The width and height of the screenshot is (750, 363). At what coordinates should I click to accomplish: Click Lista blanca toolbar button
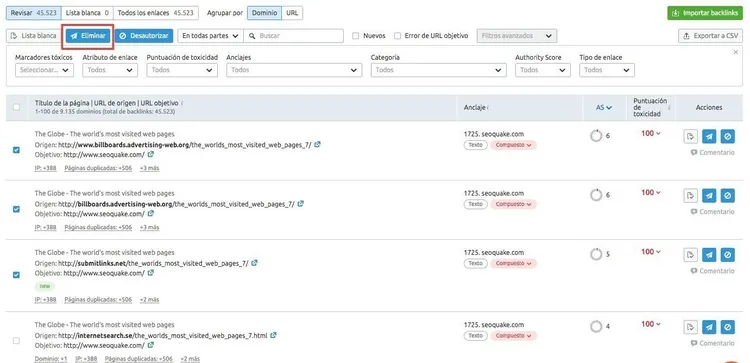point(33,36)
